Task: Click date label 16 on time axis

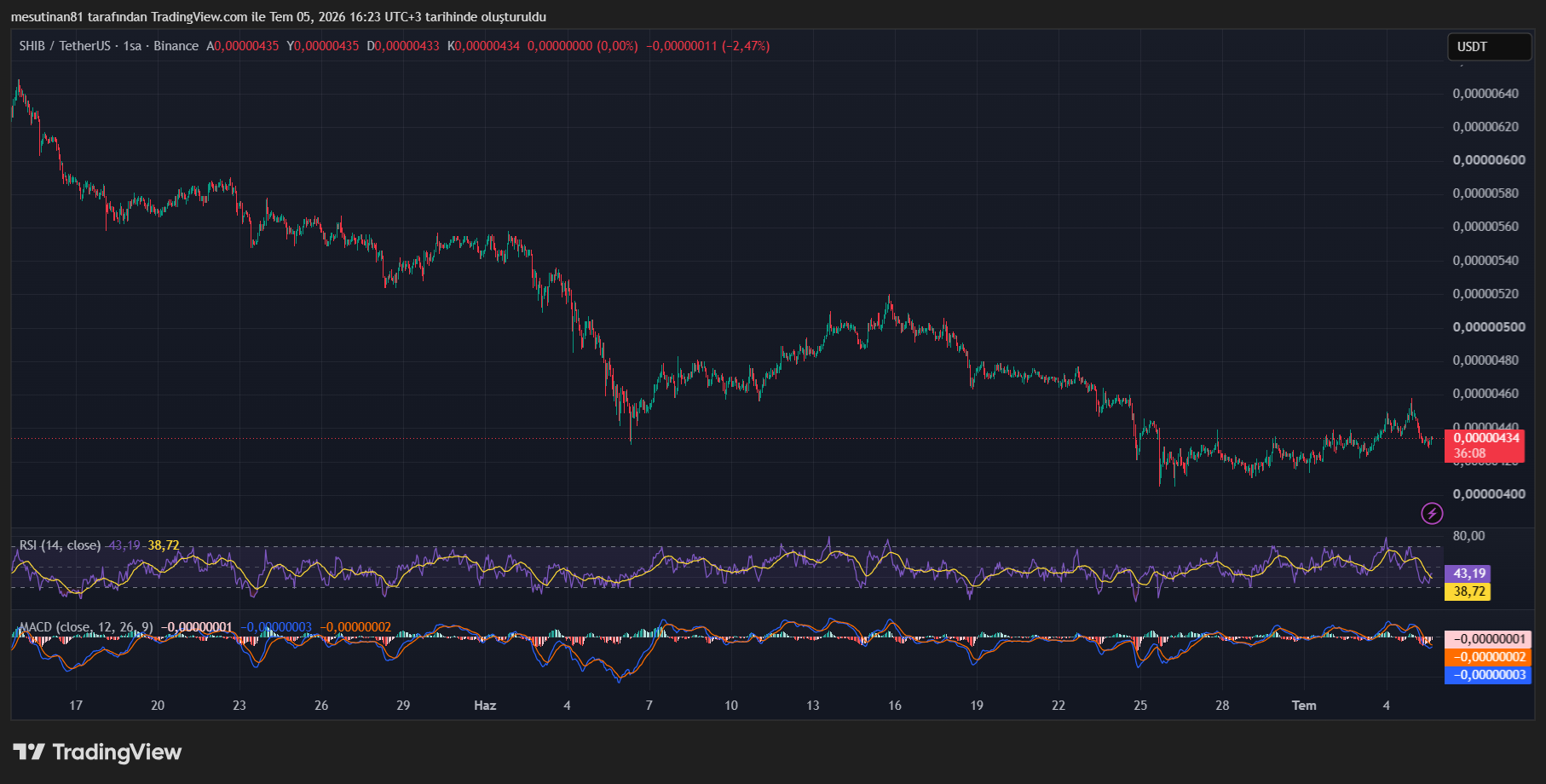Action: tap(895, 706)
